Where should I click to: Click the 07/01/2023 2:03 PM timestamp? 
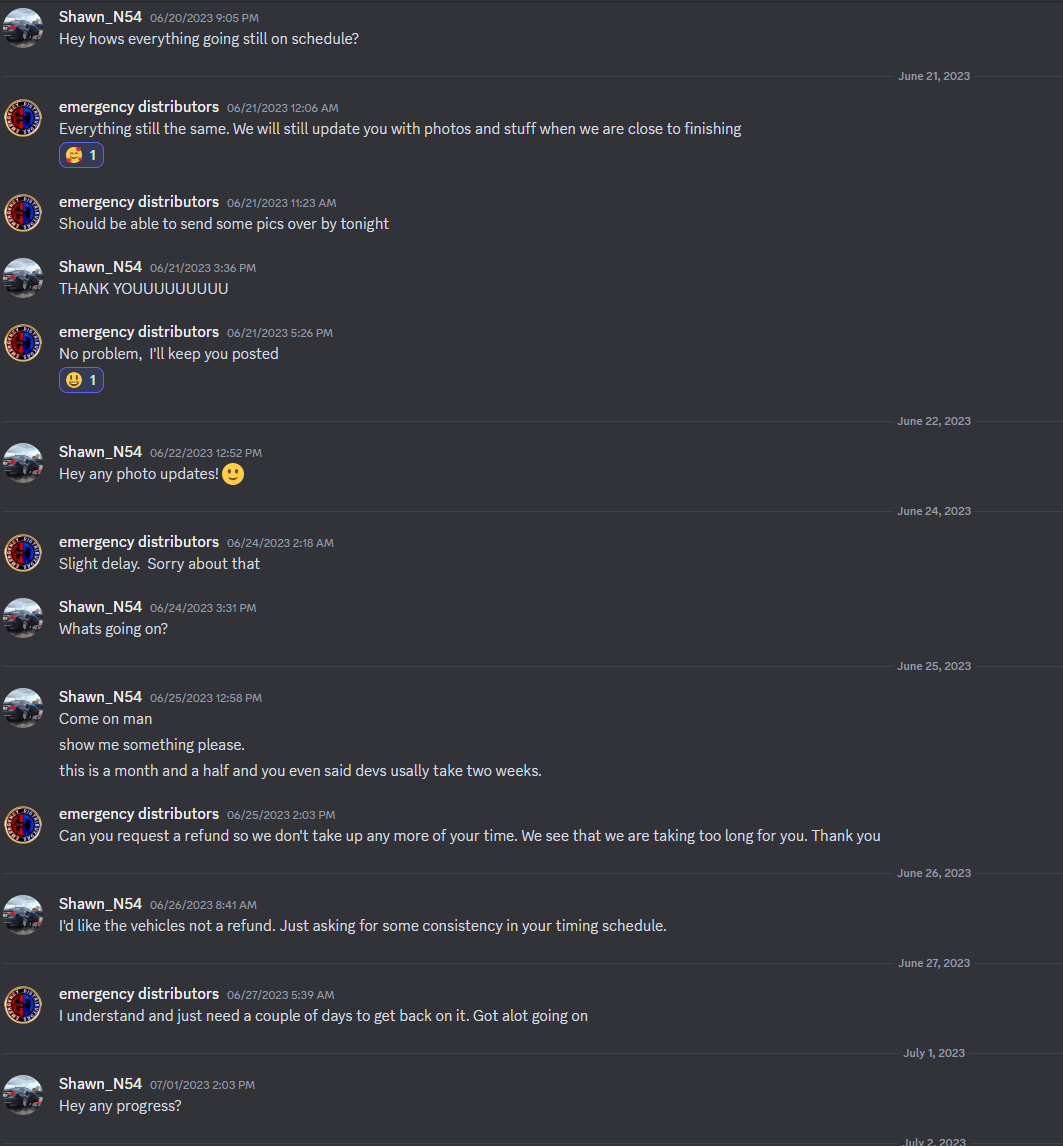click(202, 1085)
